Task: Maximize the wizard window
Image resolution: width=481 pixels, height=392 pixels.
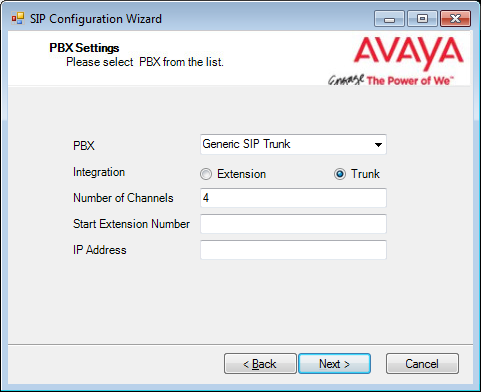Action: pos(422,19)
